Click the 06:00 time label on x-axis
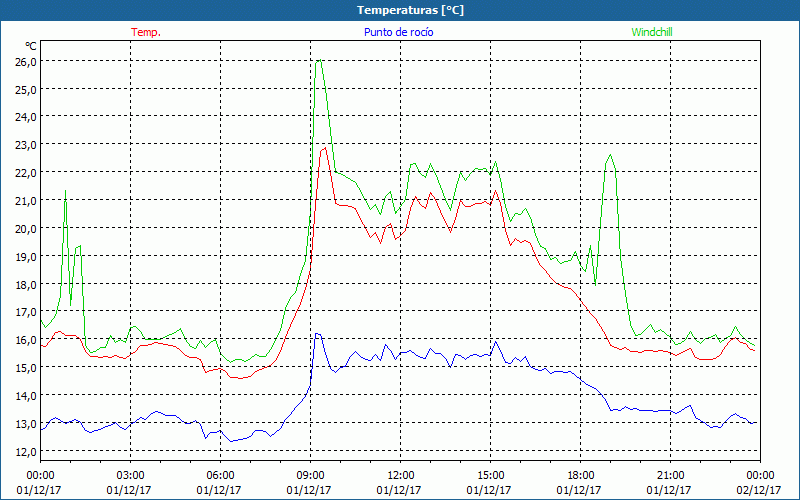 [x=220, y=476]
